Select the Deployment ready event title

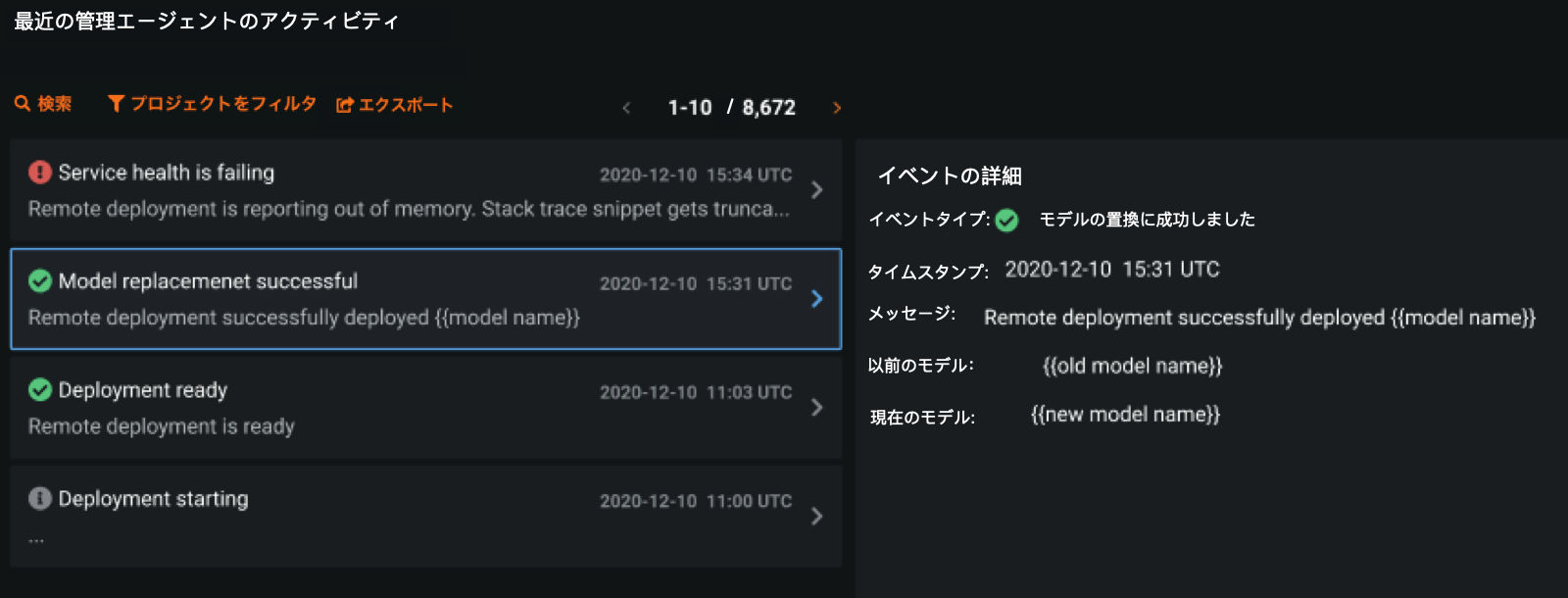click(143, 390)
